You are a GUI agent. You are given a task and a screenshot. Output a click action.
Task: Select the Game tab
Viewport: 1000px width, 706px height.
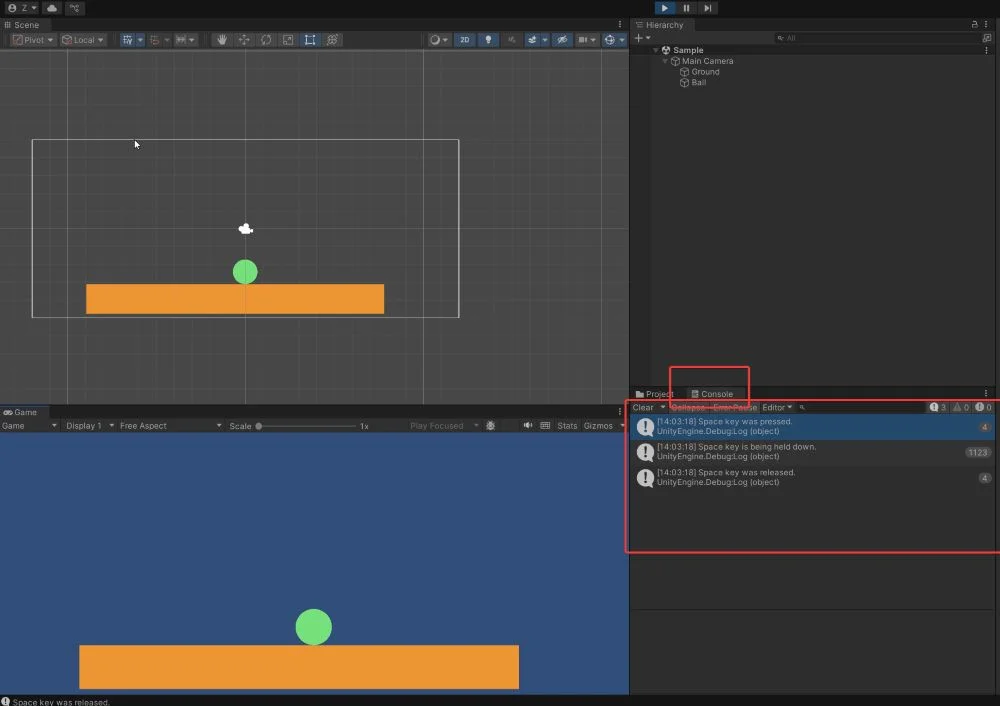(x=20, y=413)
